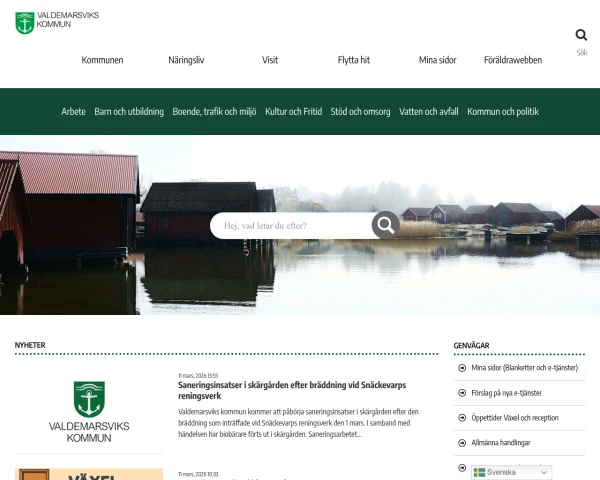Click arrow icon beside Förslag på nya e-tjänster
The width and height of the screenshot is (600, 480).
(x=462, y=393)
